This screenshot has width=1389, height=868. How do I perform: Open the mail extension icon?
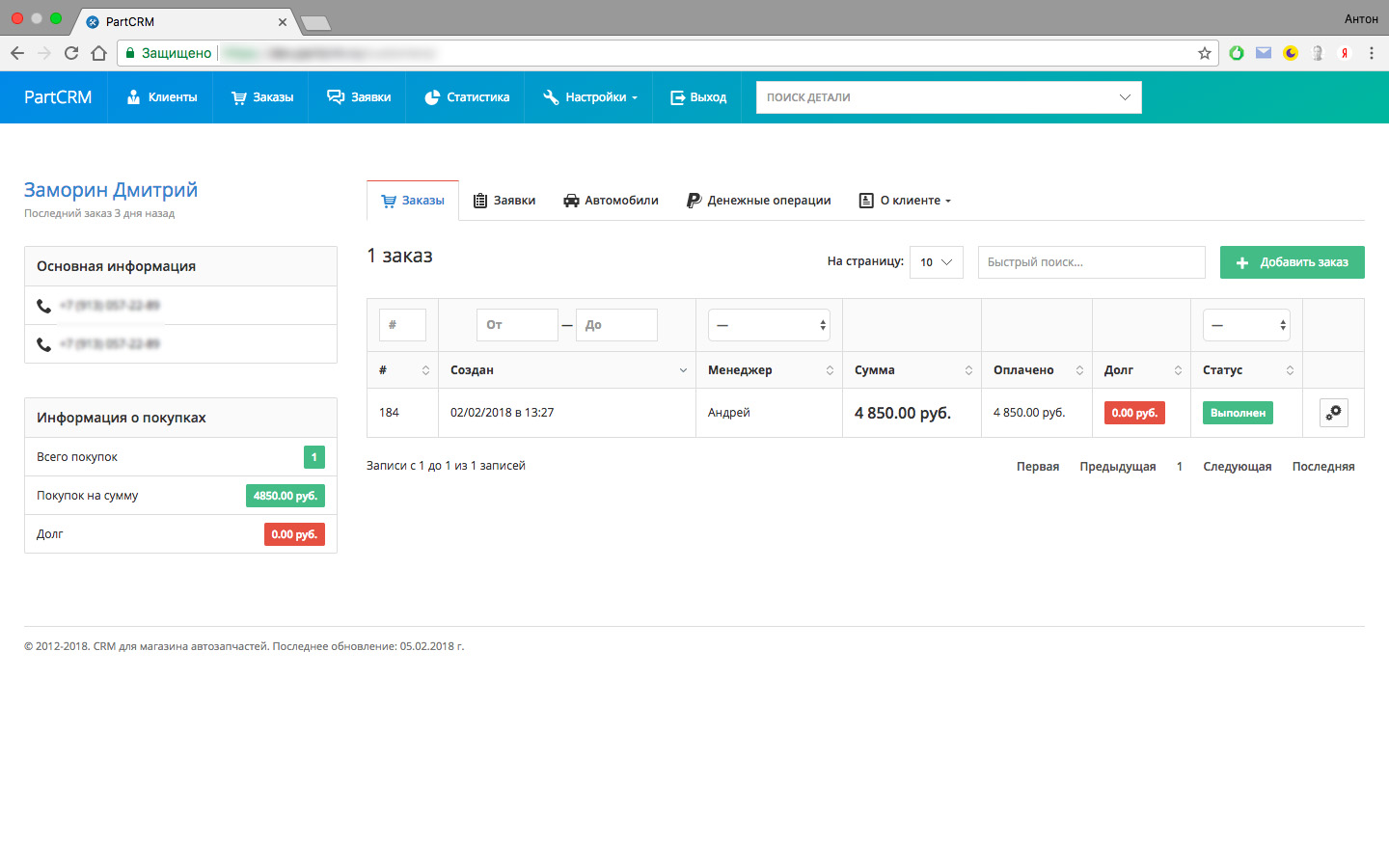pos(1263,53)
